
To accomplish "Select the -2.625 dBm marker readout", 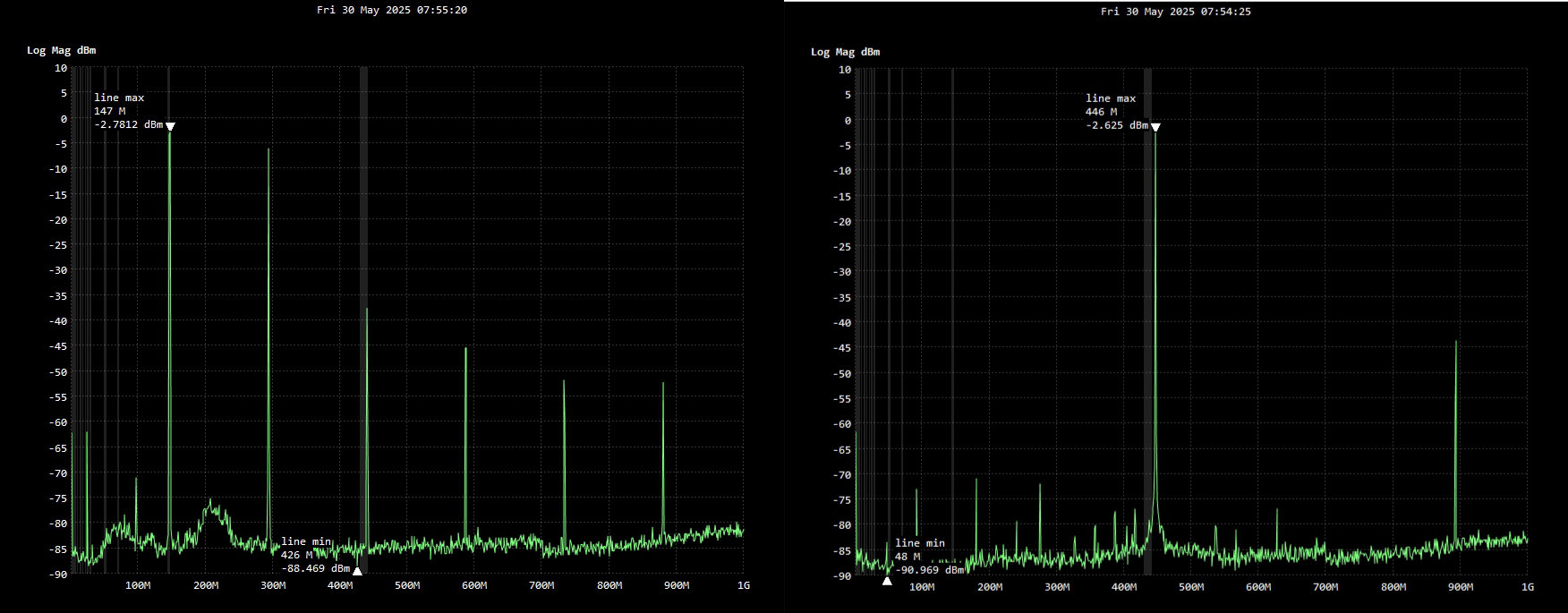I will pyautogui.click(x=1116, y=126).
